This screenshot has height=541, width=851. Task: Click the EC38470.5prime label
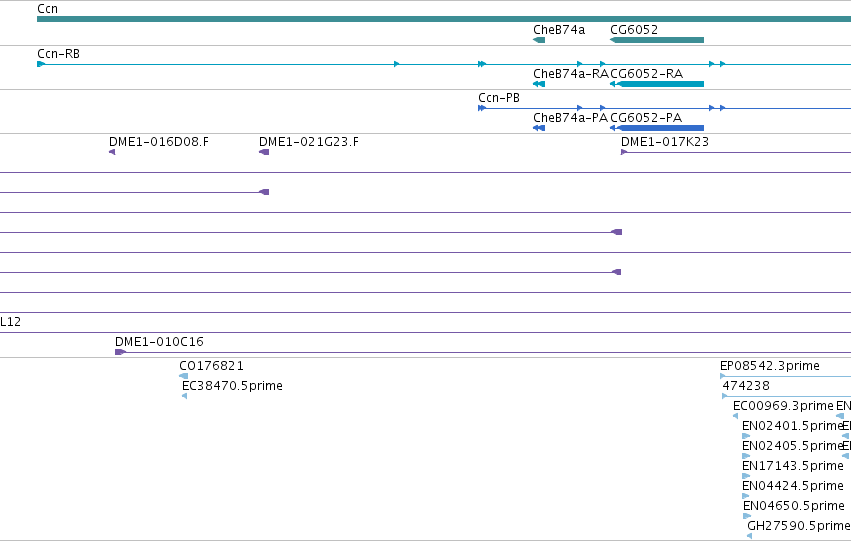(x=232, y=386)
